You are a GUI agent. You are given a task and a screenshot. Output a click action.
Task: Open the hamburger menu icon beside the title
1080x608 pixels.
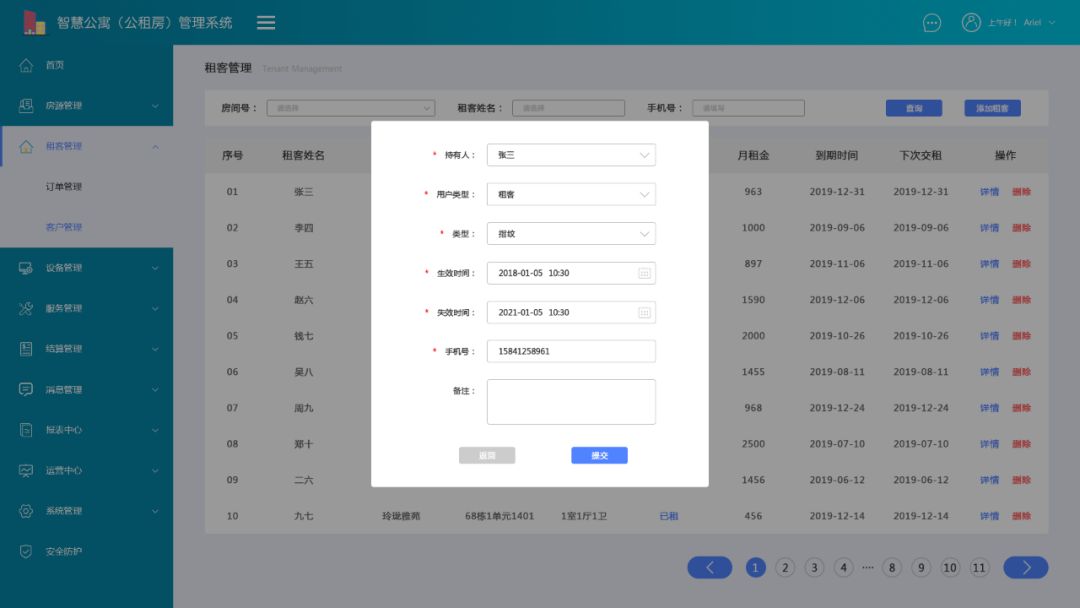point(265,22)
